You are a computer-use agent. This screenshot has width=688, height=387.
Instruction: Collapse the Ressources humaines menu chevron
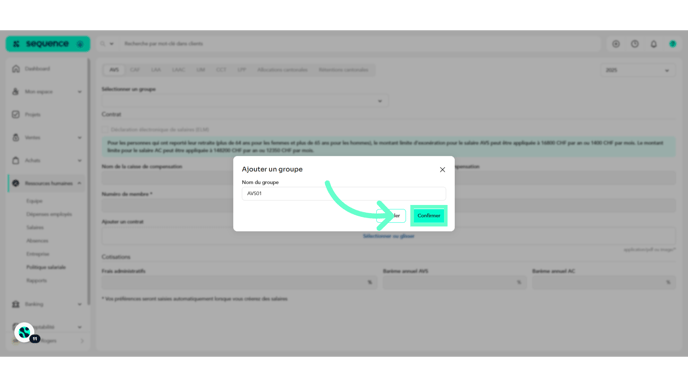tap(80, 183)
